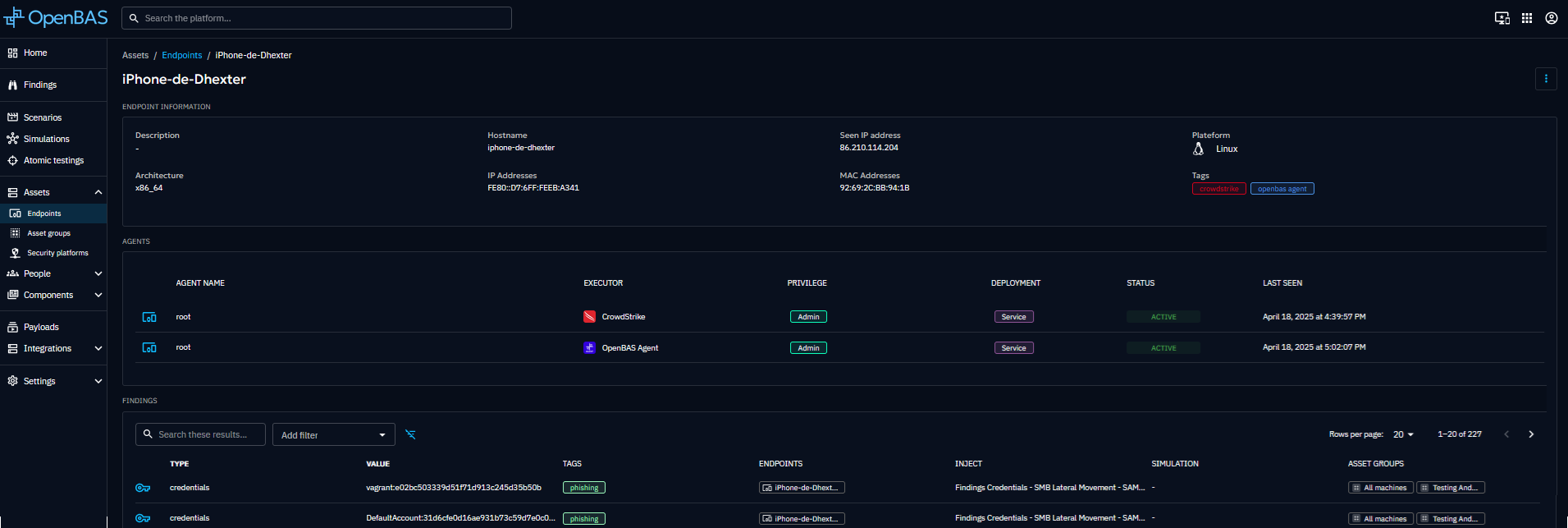Viewport: 1568px width, 528px height.
Task: Click the CrowdStrike agent row device icon
Action: 149,317
